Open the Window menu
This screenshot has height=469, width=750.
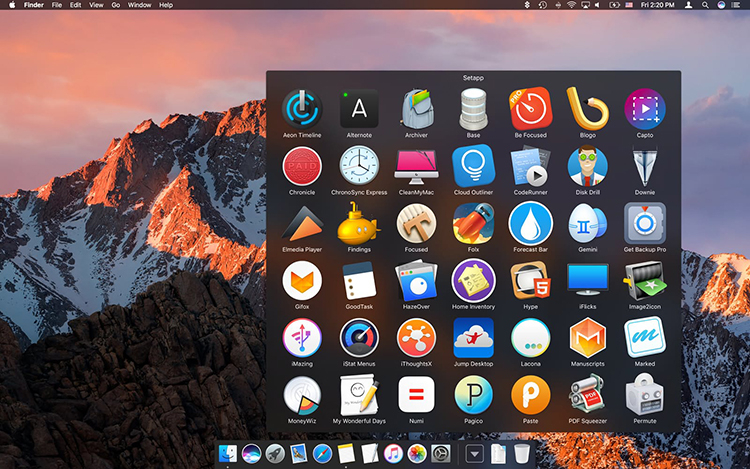click(x=139, y=5)
